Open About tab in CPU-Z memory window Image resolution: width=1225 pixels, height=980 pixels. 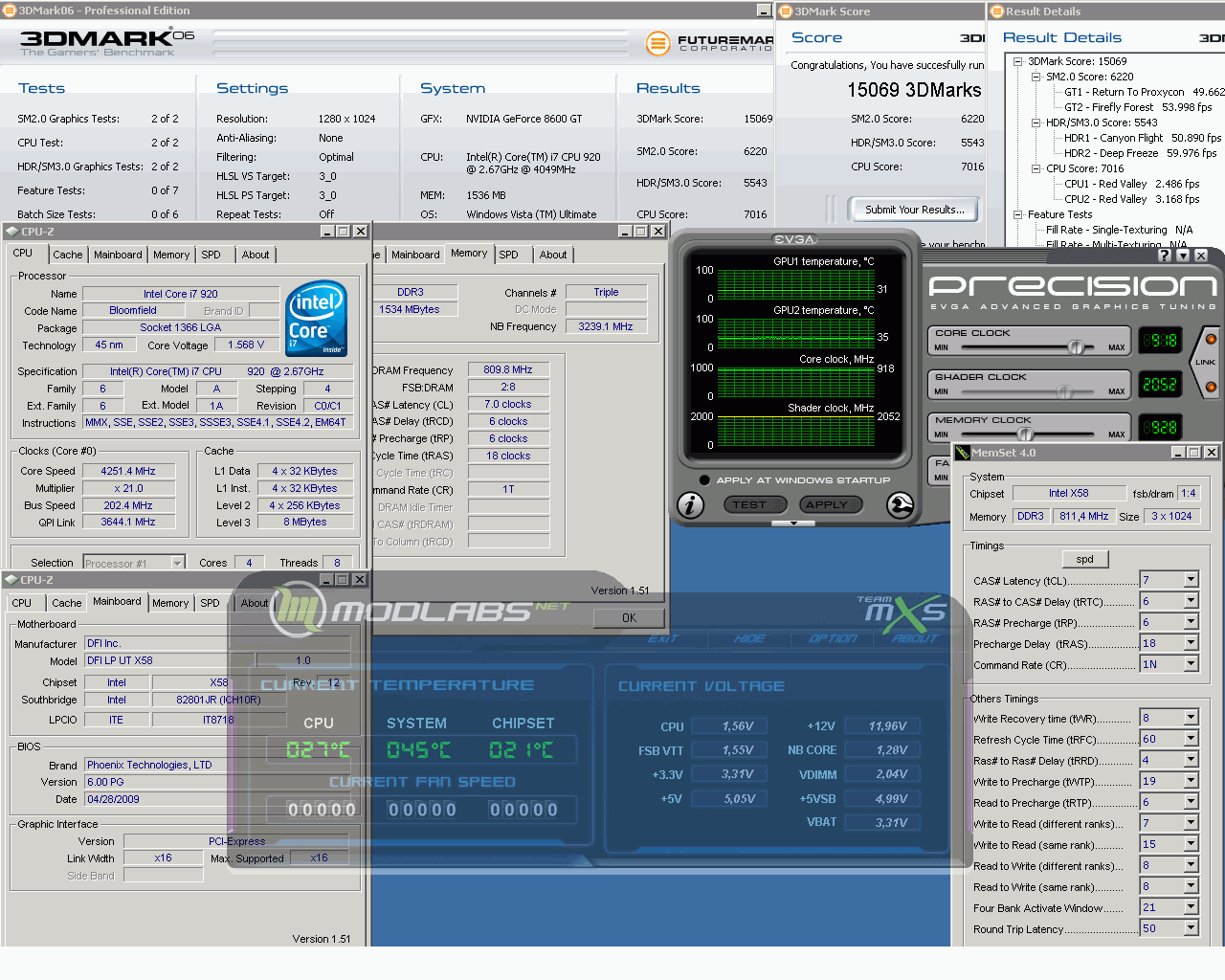(553, 255)
